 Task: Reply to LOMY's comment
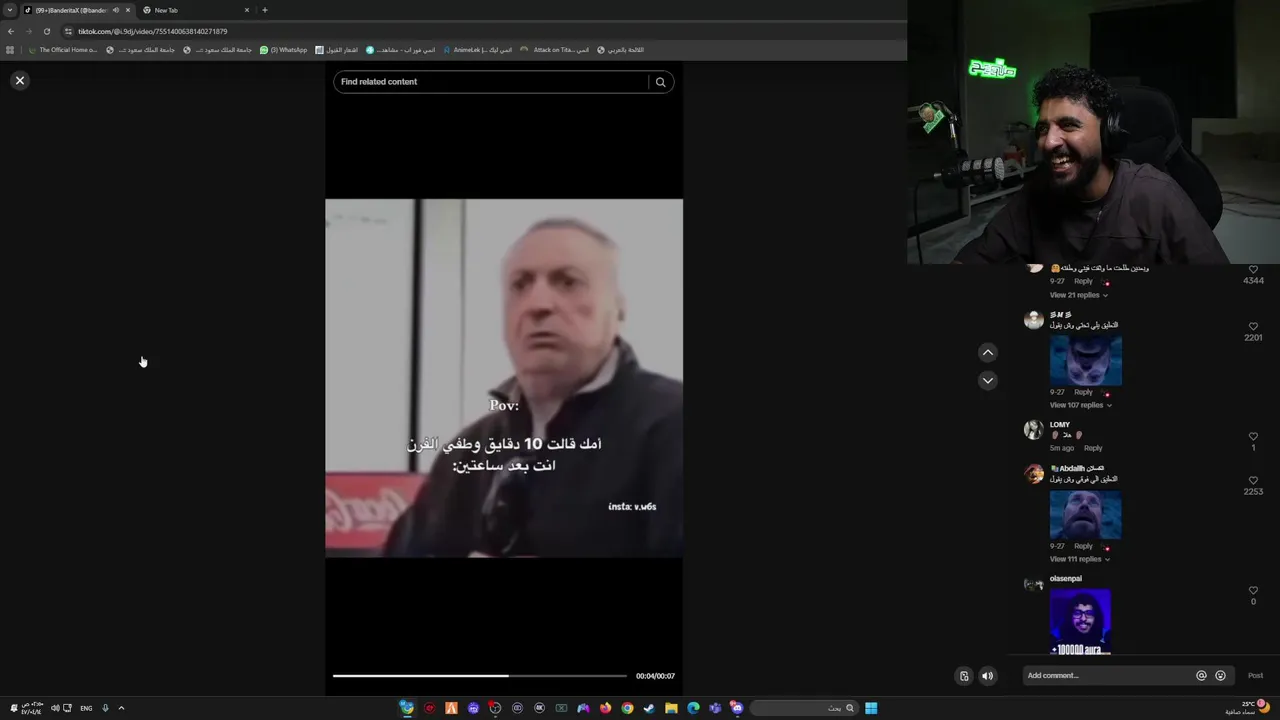coord(1093,448)
